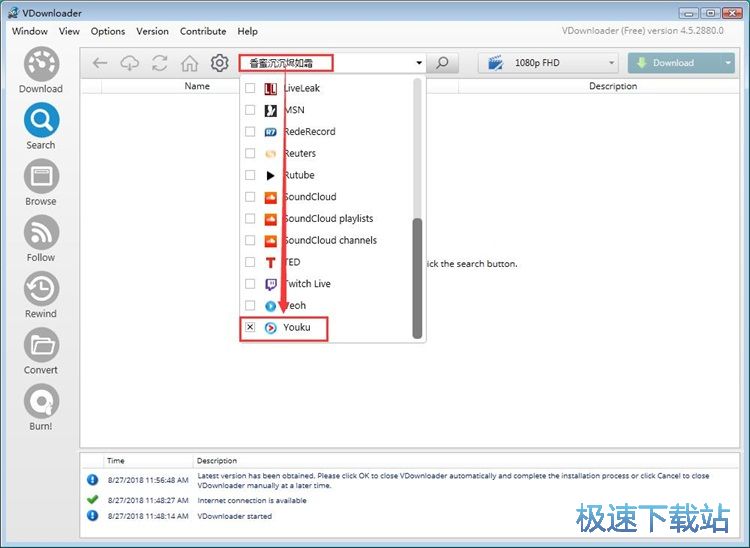
Task: Select the Search sidebar icon
Action: coord(41,126)
